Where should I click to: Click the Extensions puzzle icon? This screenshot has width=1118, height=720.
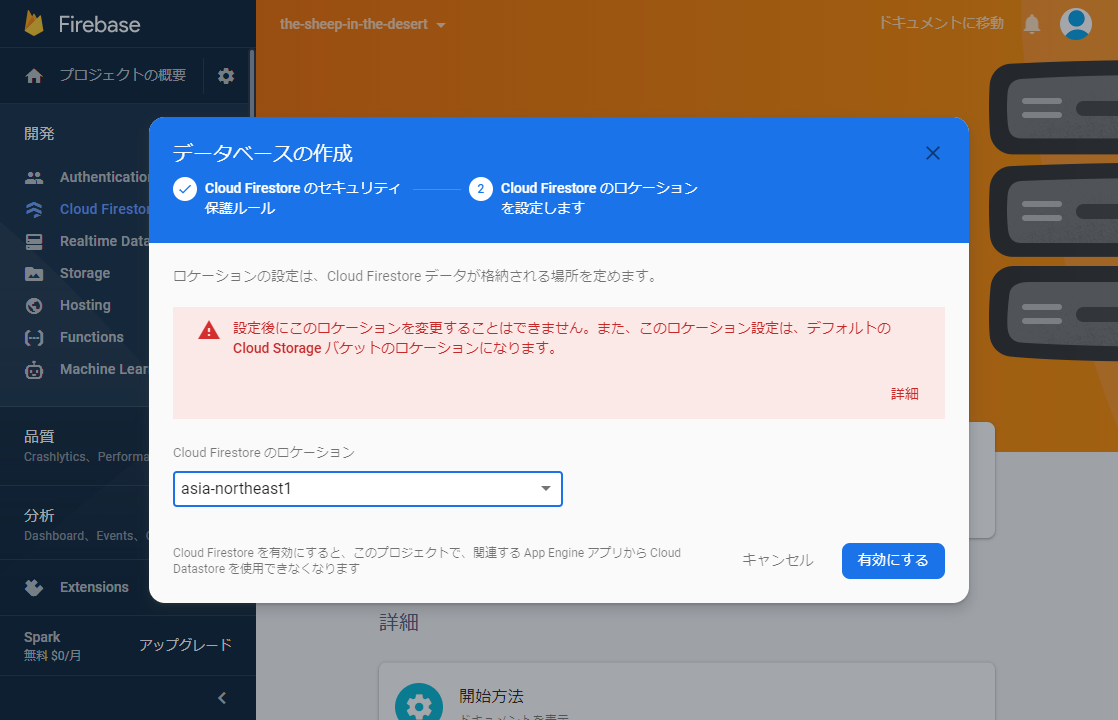(32, 587)
